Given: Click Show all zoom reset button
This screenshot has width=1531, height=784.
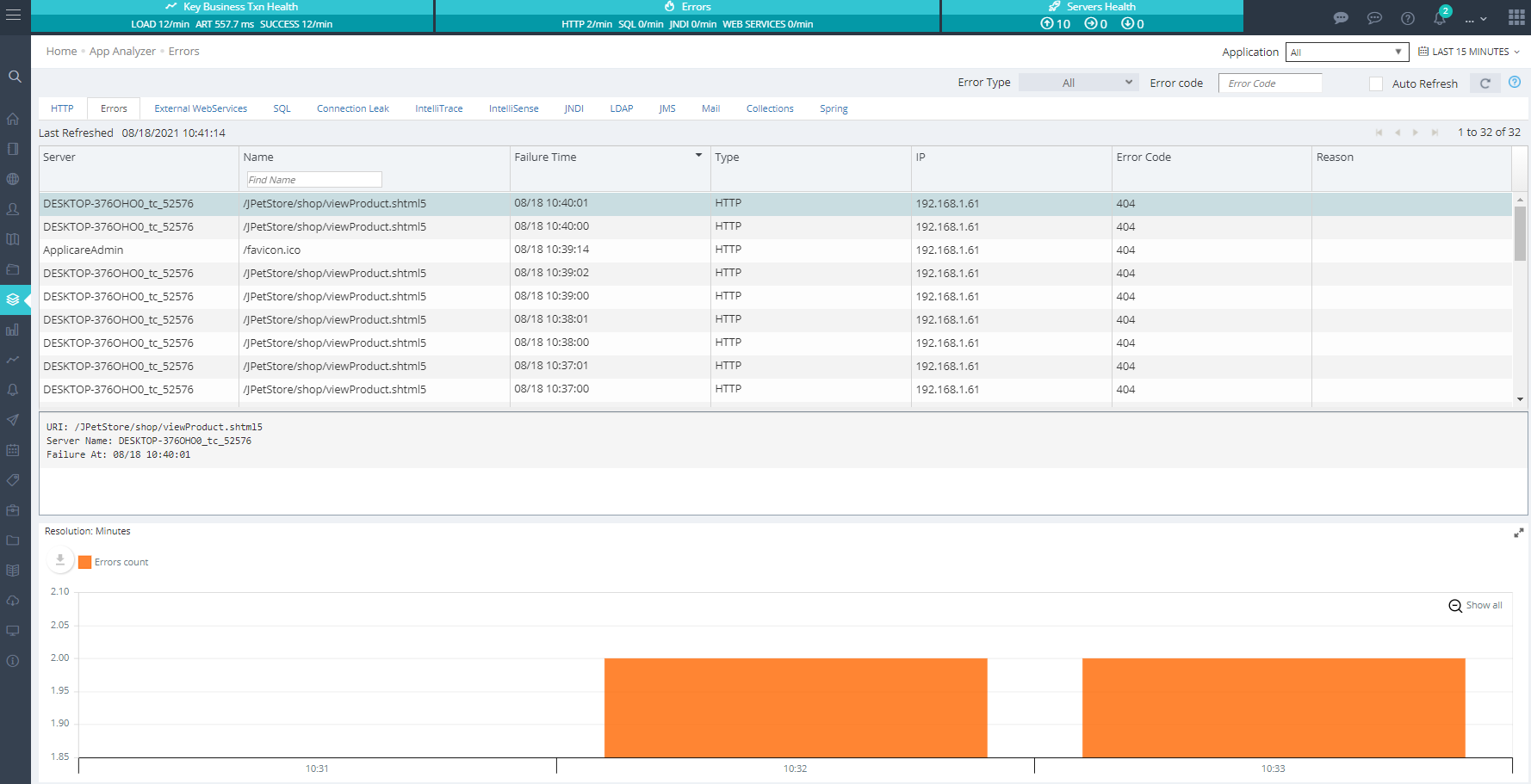Looking at the screenshot, I should 1475,605.
